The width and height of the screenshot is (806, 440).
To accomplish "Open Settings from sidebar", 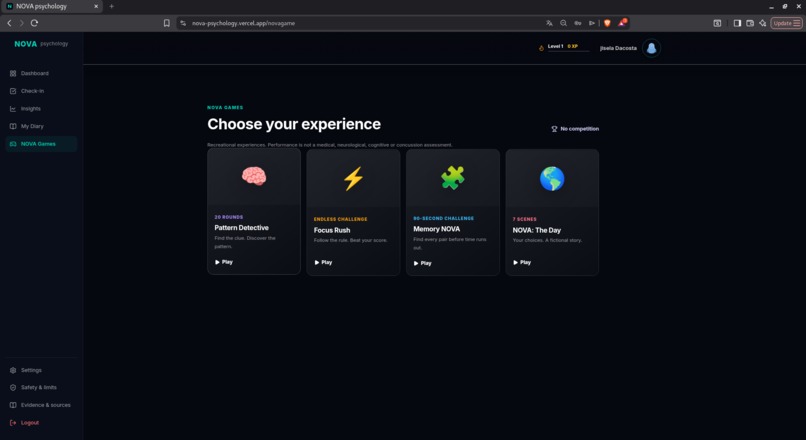I will tap(41, 370).
